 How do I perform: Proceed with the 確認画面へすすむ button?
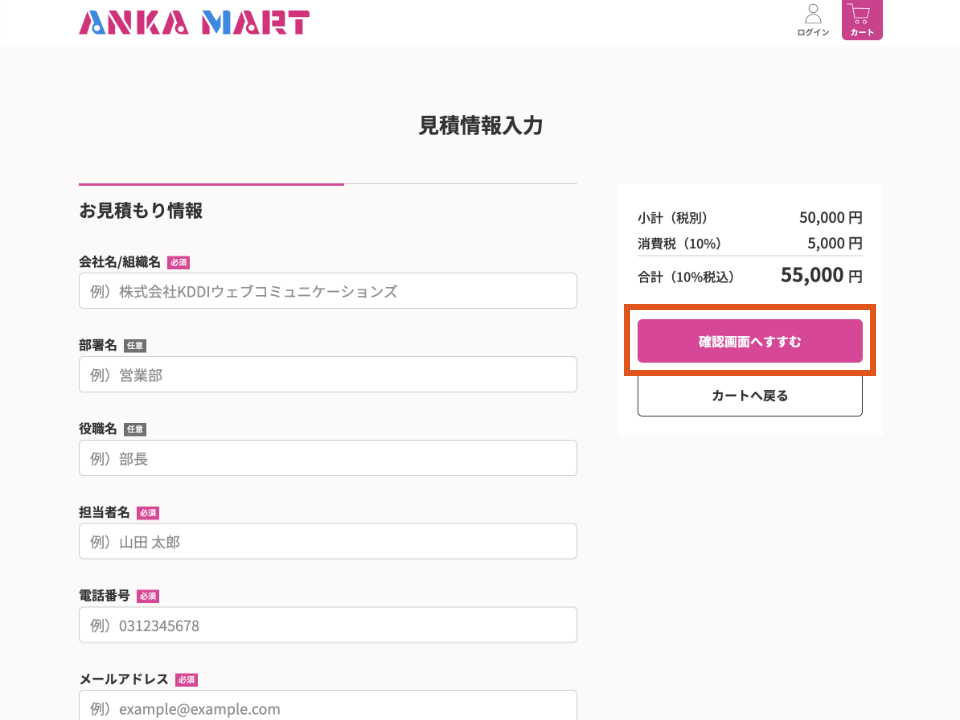[x=750, y=341]
